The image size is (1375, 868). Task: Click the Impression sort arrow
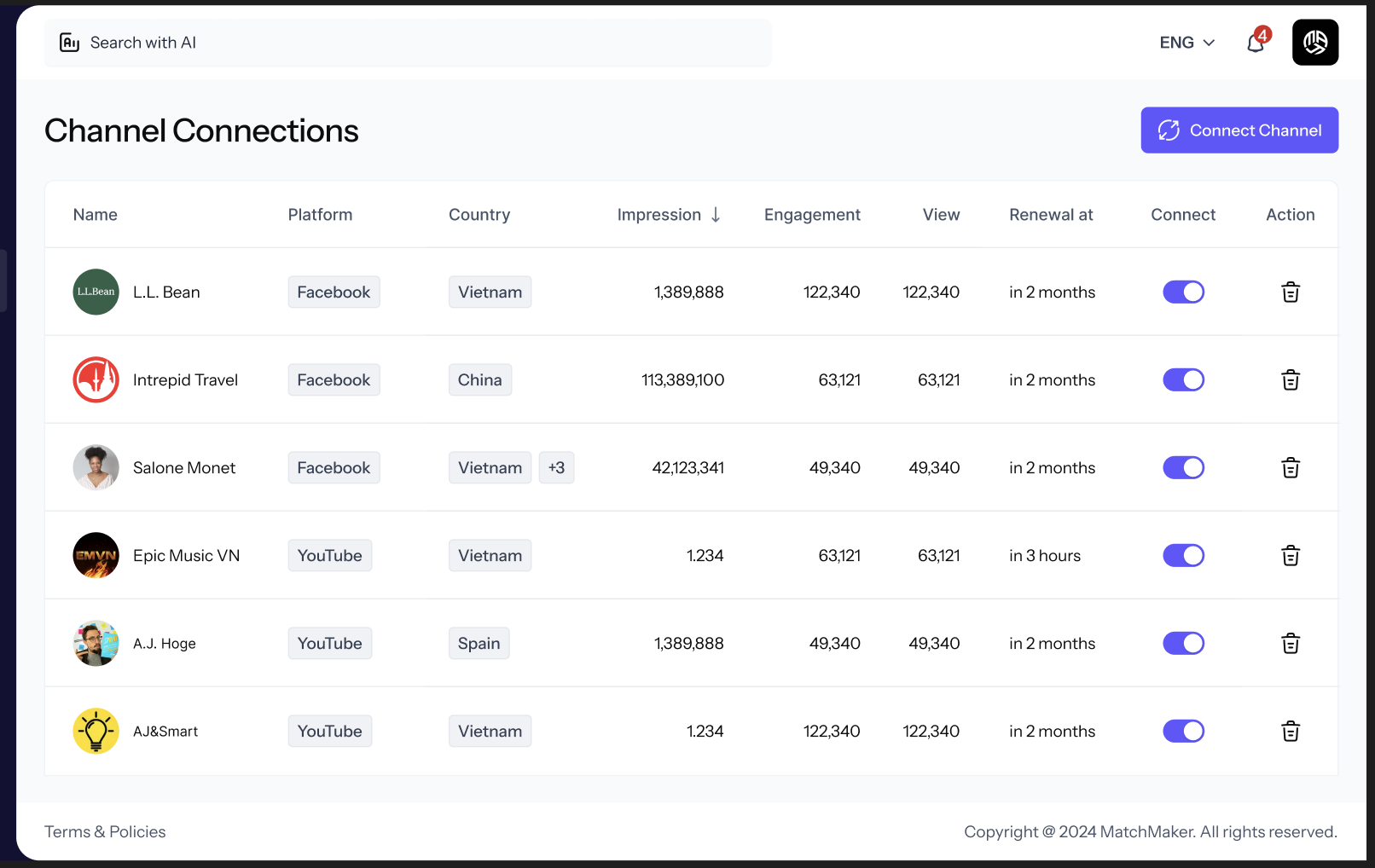716,215
